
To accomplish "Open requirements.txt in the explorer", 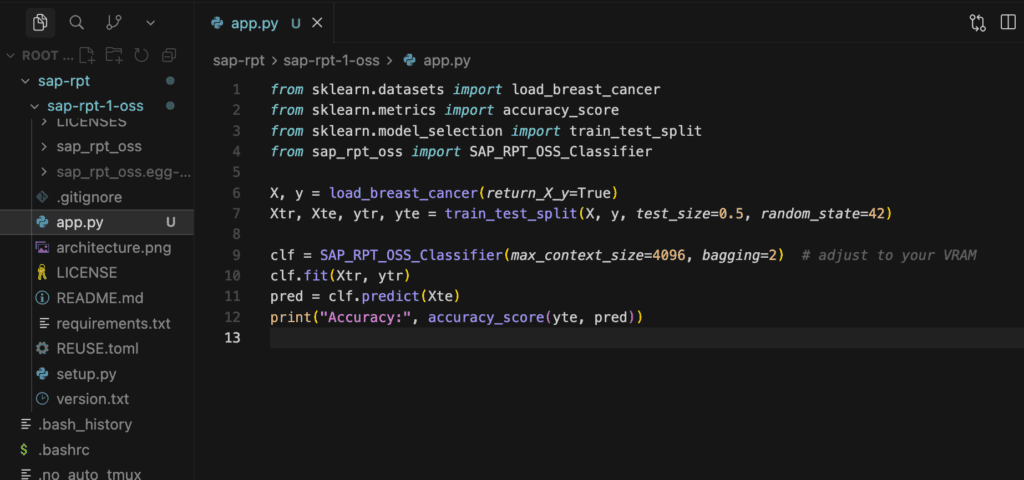I will tap(113, 323).
